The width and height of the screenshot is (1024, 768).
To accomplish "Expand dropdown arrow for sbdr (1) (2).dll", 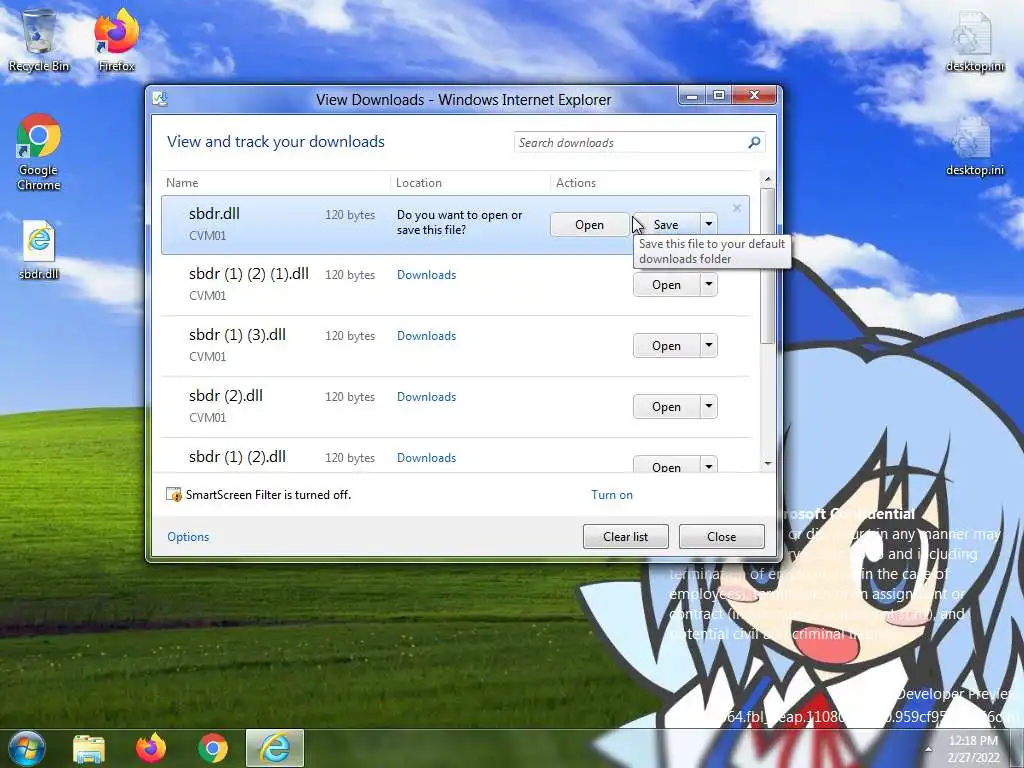I will (709, 465).
